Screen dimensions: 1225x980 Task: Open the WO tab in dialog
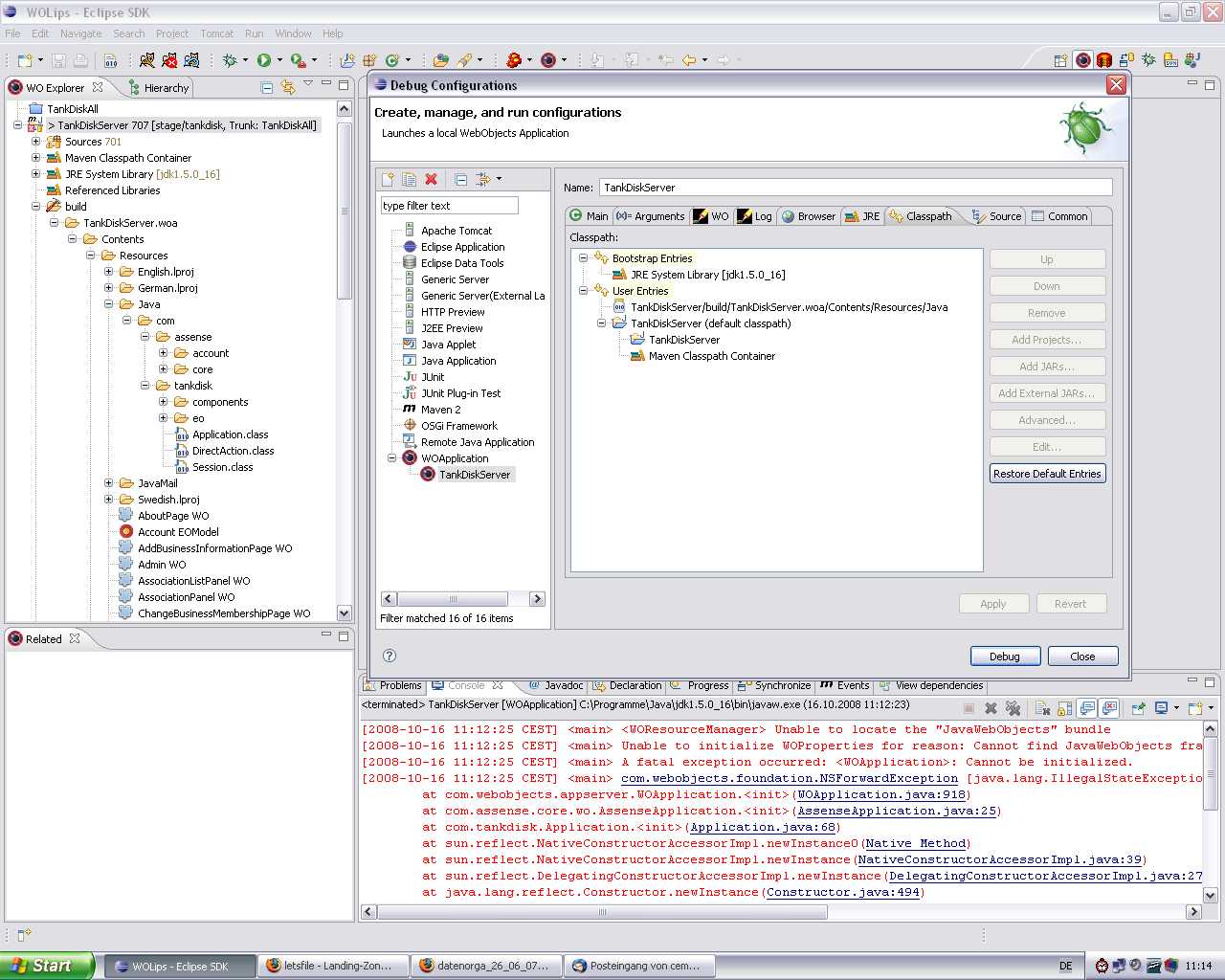(711, 216)
